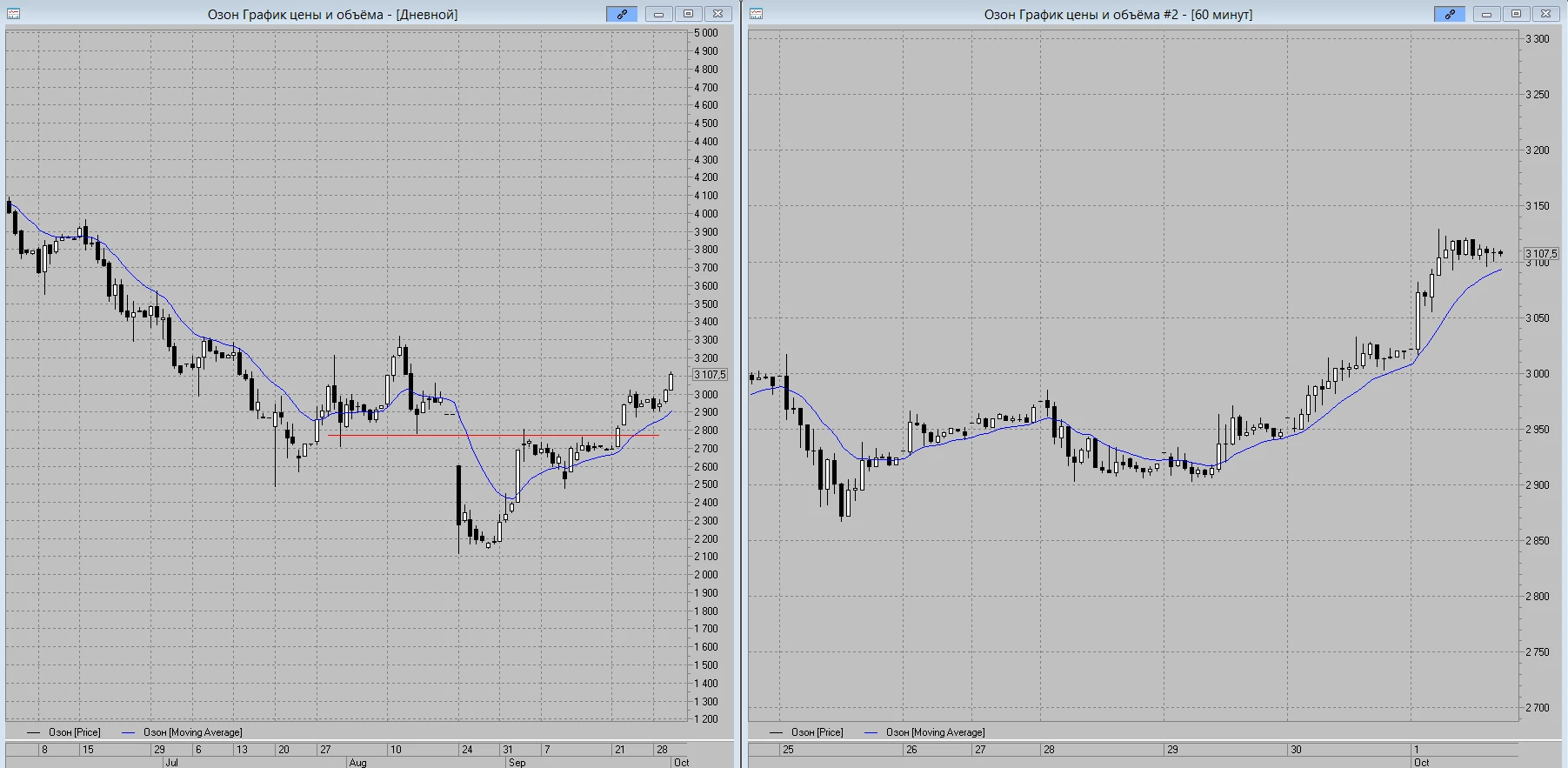Maximize the Дневной chart window

tap(688, 14)
